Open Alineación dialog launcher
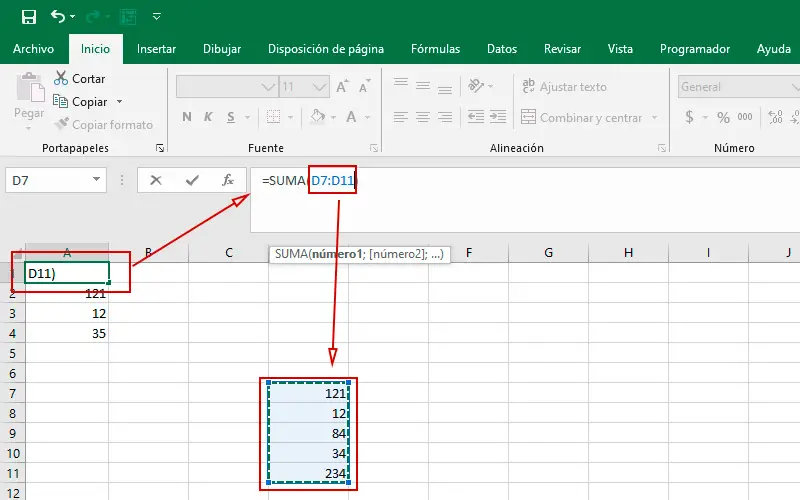This screenshot has width=800, height=500. tap(662, 148)
